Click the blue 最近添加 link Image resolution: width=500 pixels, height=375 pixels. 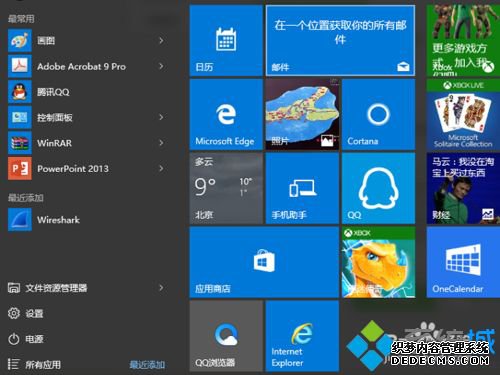pyautogui.click(x=147, y=365)
